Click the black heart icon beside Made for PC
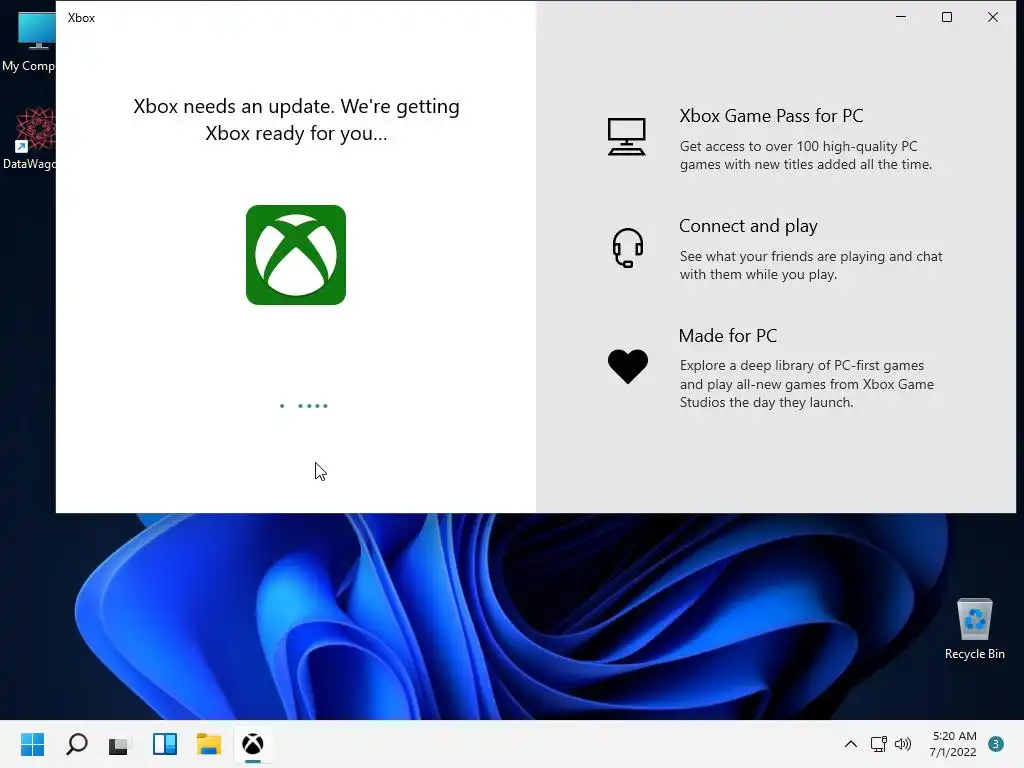 coord(628,366)
